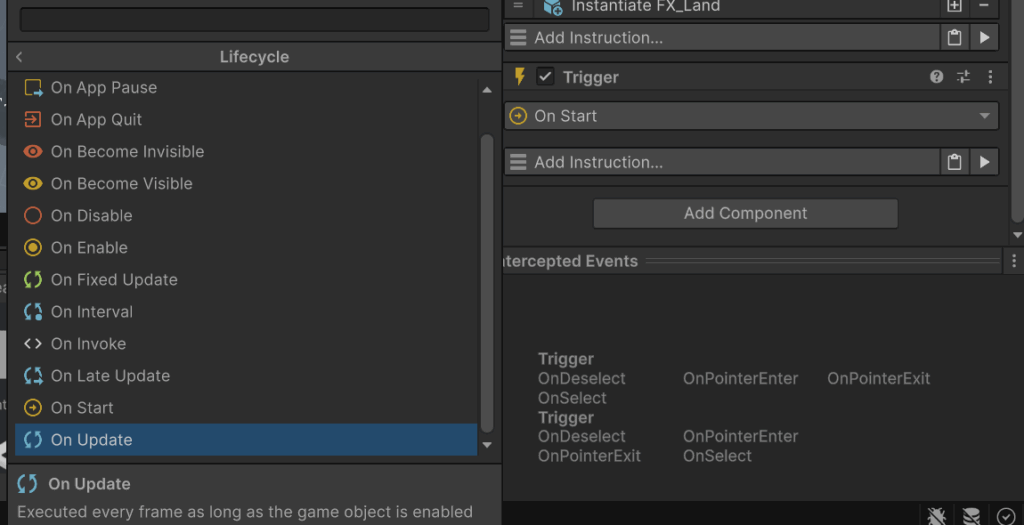The width and height of the screenshot is (1024, 525).
Task: Select On Fixed Update from list
Action: click(x=114, y=280)
